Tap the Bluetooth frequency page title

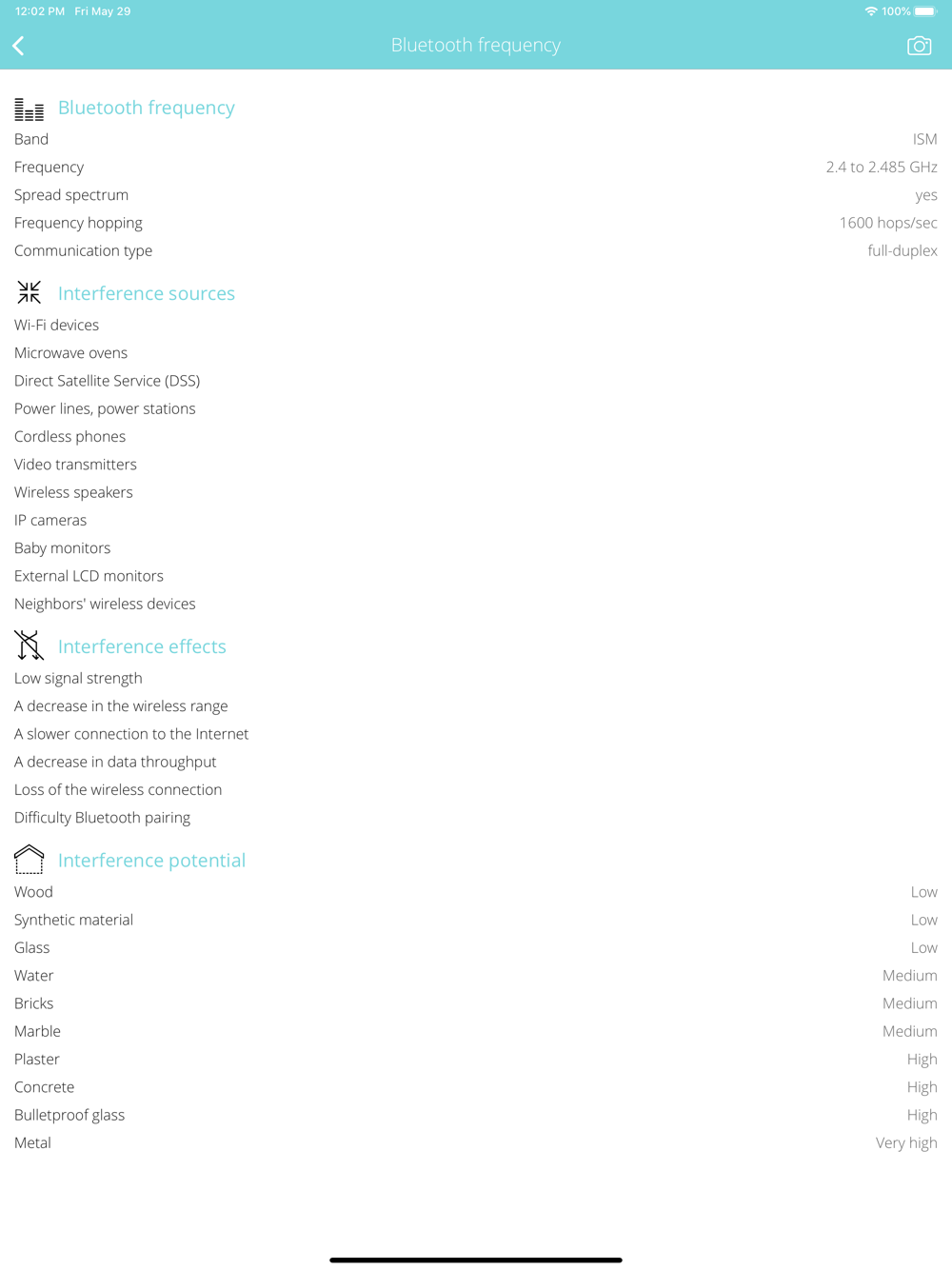pyautogui.click(x=476, y=45)
